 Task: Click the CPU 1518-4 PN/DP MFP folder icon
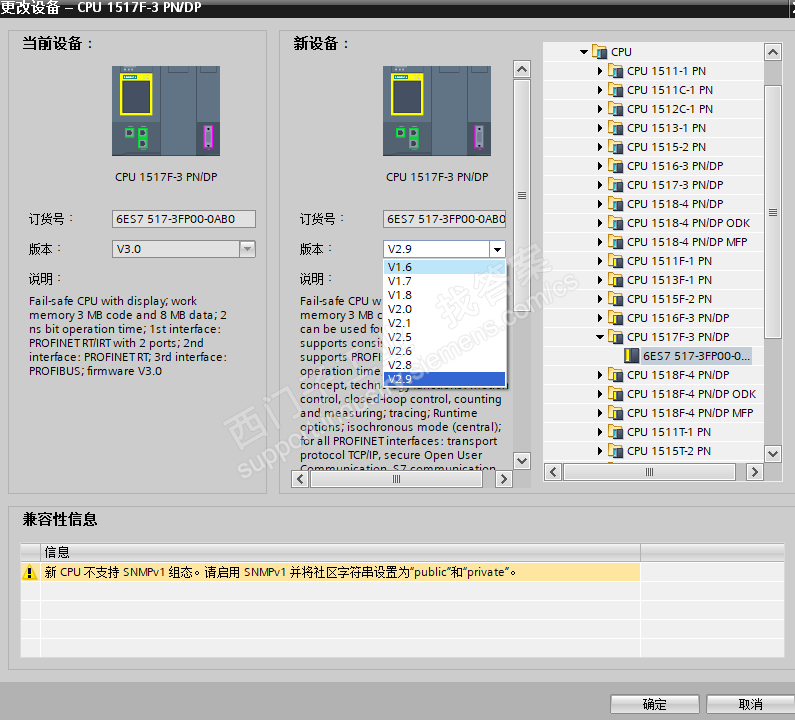615,242
